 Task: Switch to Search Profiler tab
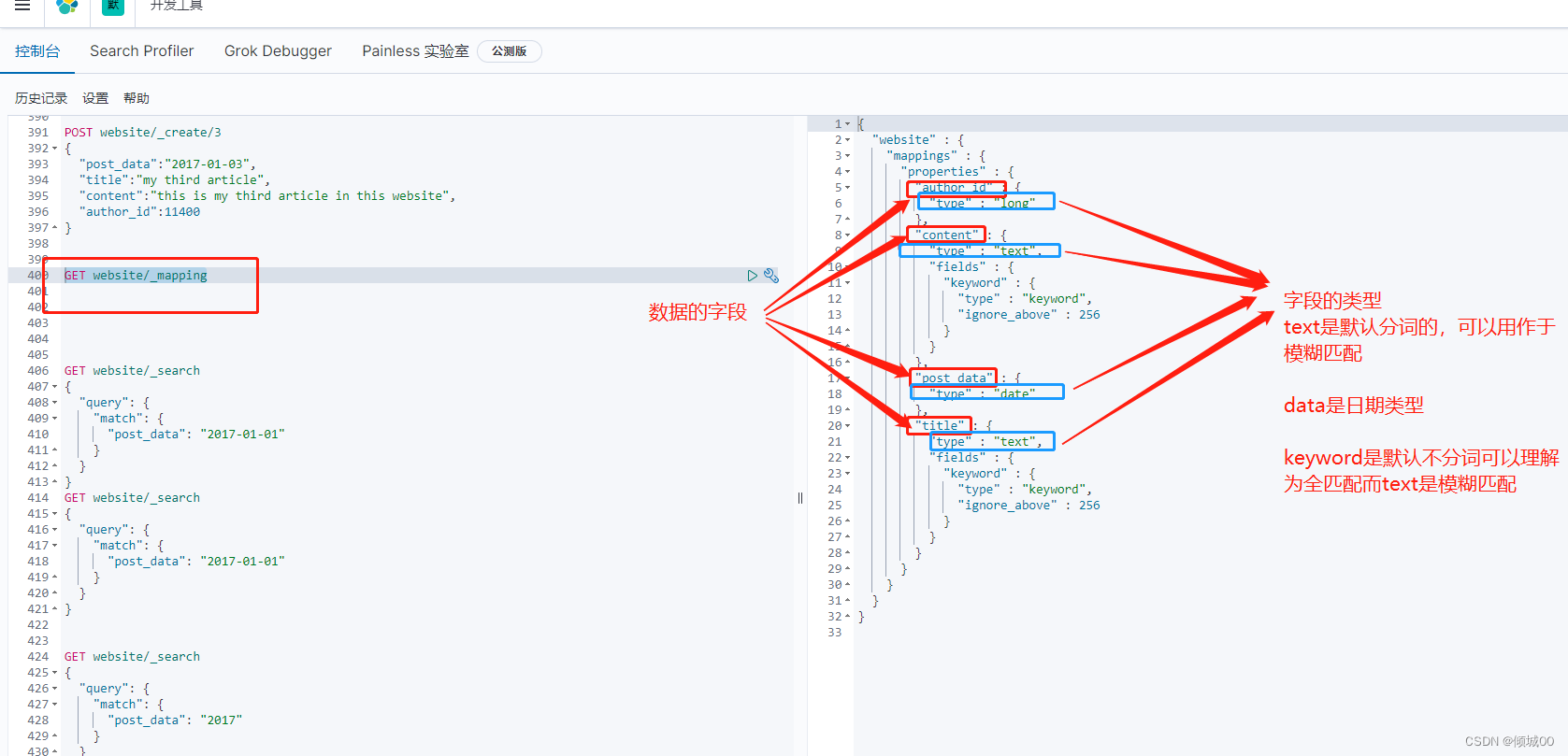142,51
